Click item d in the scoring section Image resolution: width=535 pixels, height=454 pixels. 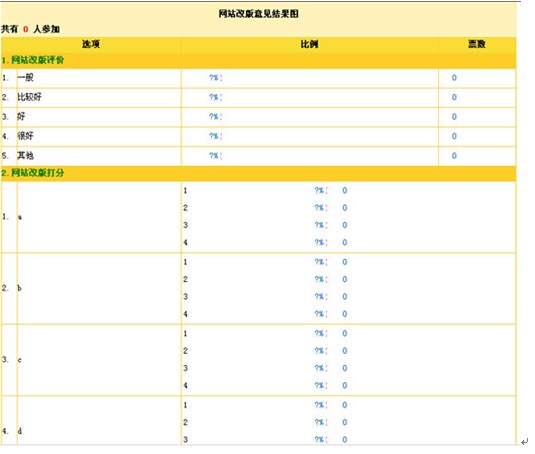coord(19,431)
